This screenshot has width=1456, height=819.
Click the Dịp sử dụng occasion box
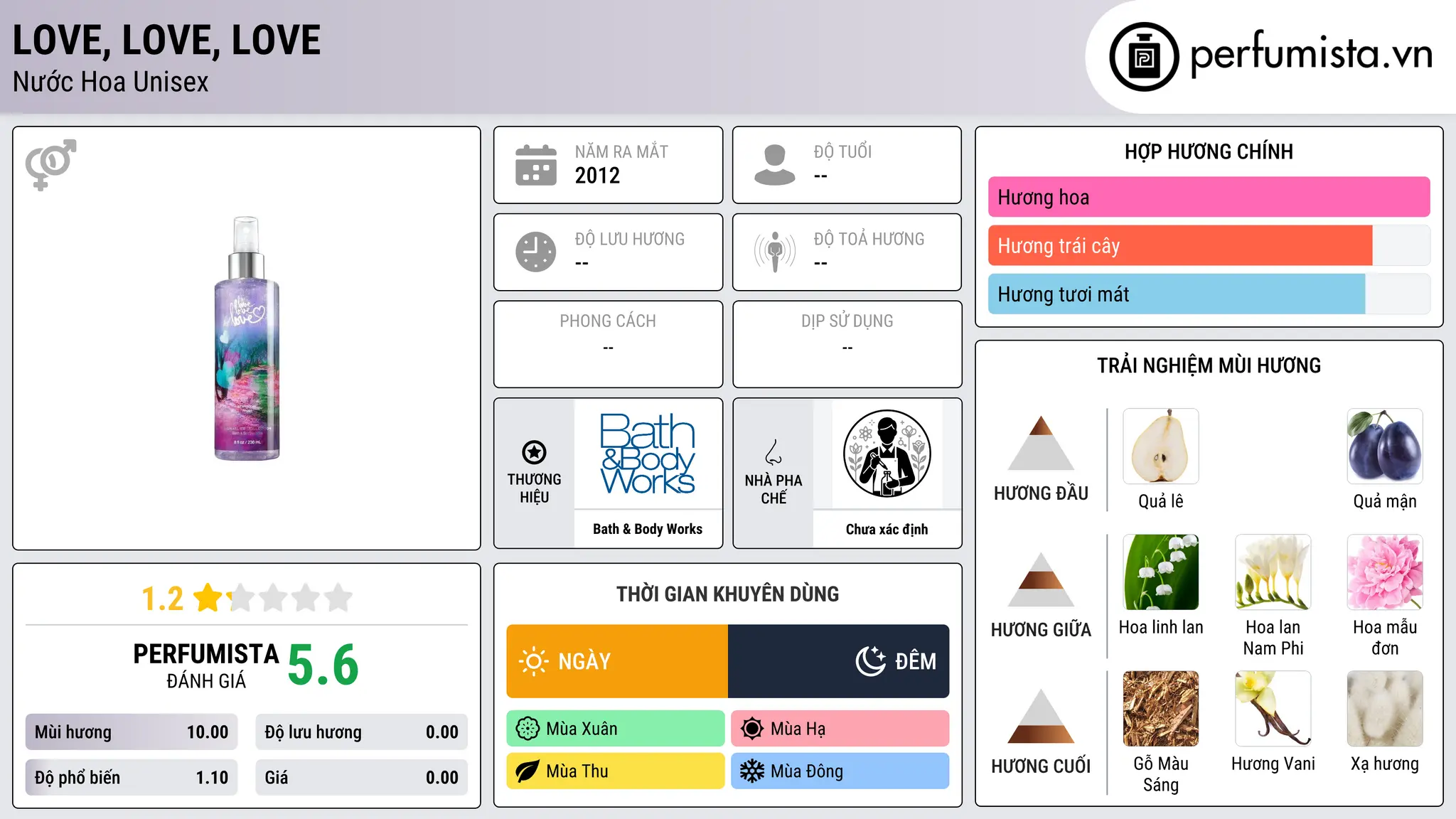(847, 344)
